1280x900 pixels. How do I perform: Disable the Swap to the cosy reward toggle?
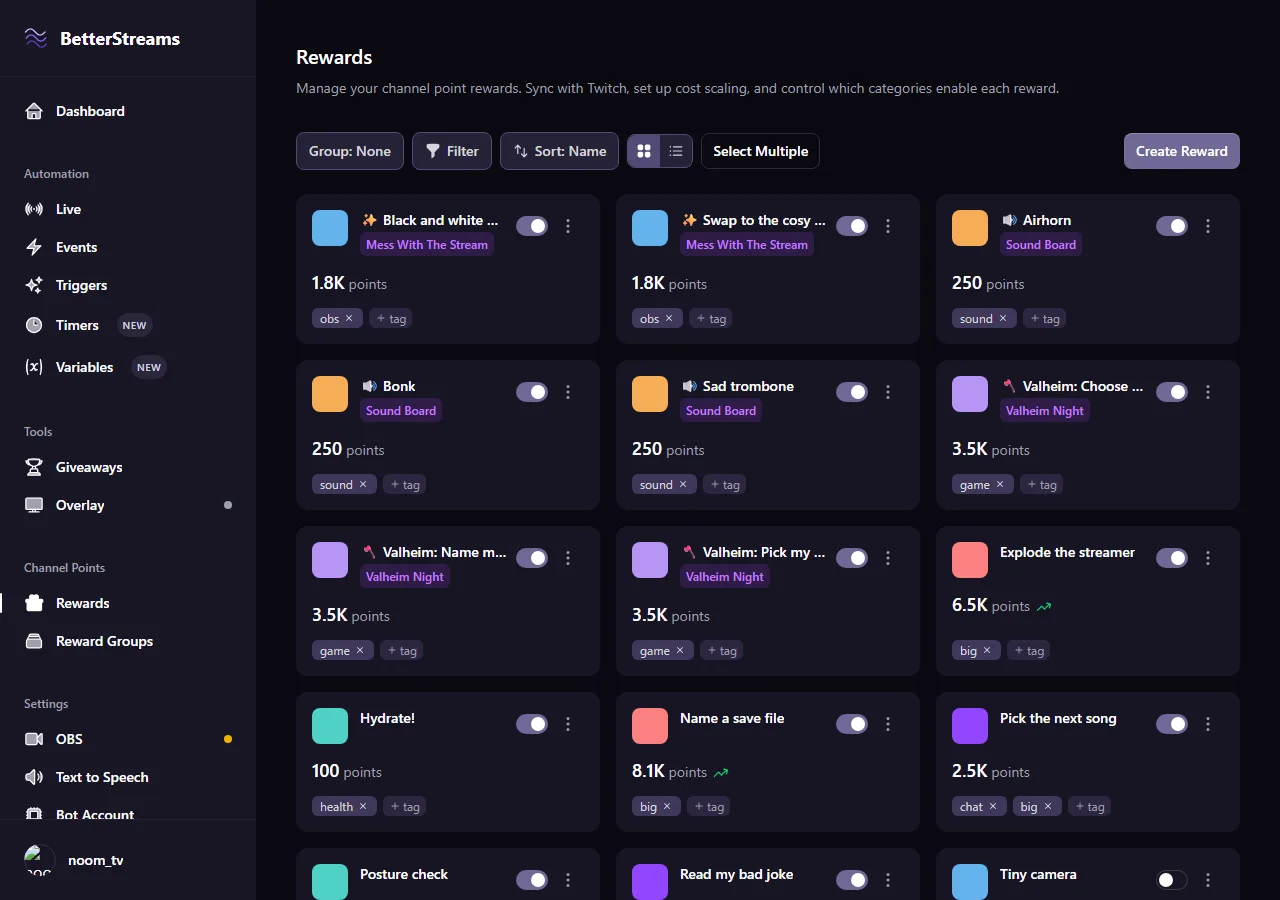852,226
